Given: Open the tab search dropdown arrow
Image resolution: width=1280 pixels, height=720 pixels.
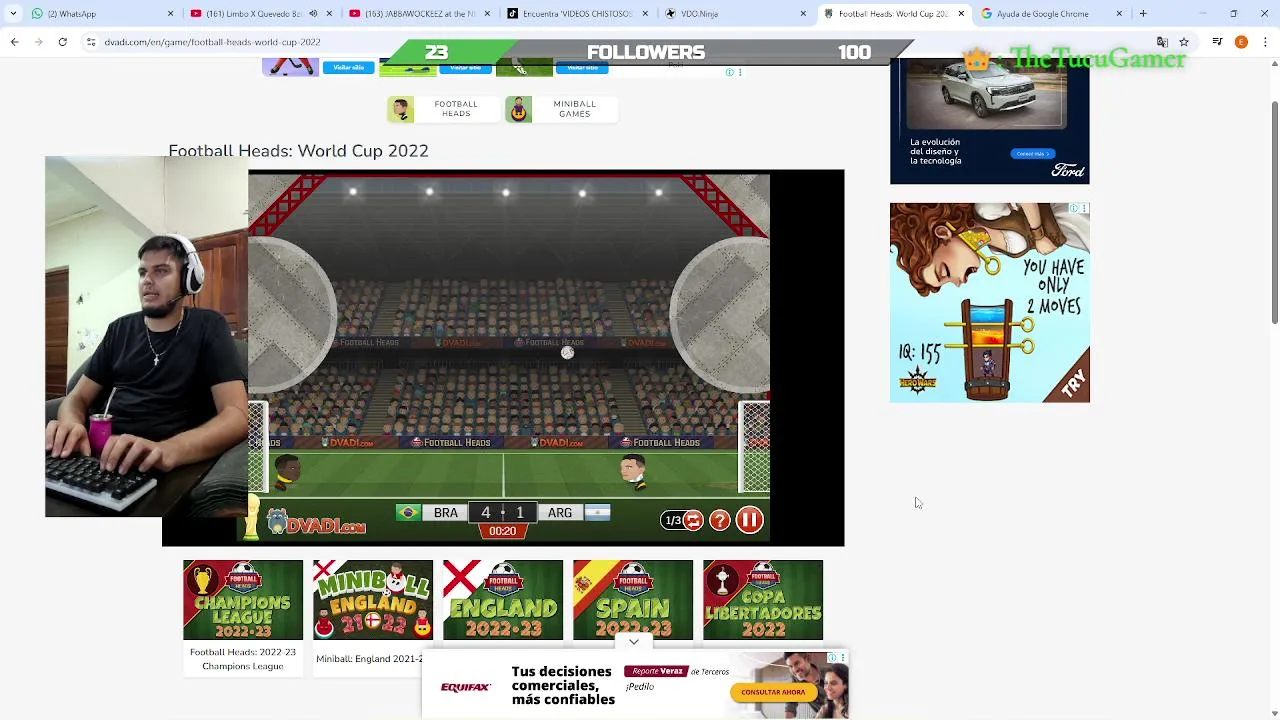Looking at the screenshot, I should click(13, 14).
